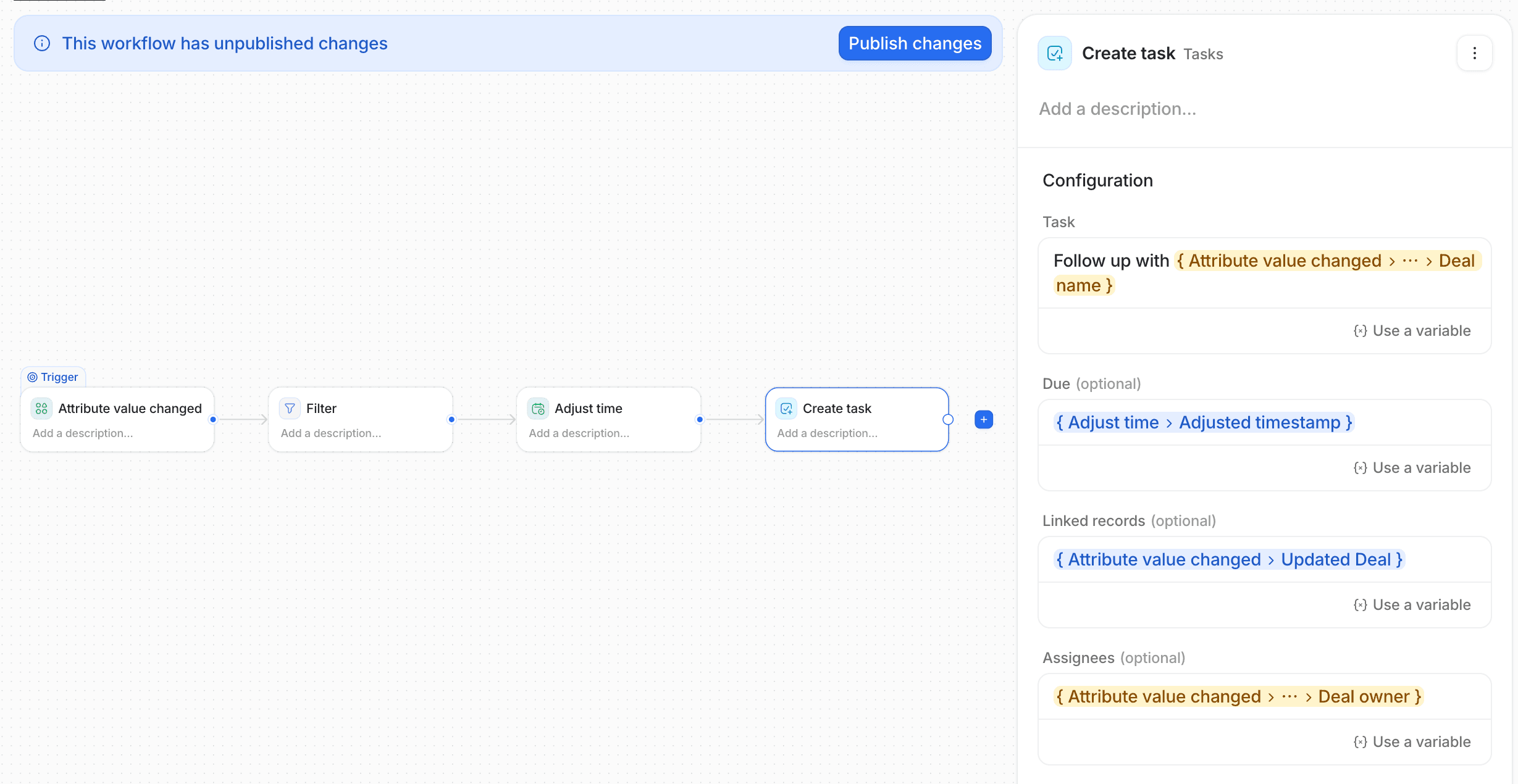Click the output connector of Attribute value changed node

[213, 420]
